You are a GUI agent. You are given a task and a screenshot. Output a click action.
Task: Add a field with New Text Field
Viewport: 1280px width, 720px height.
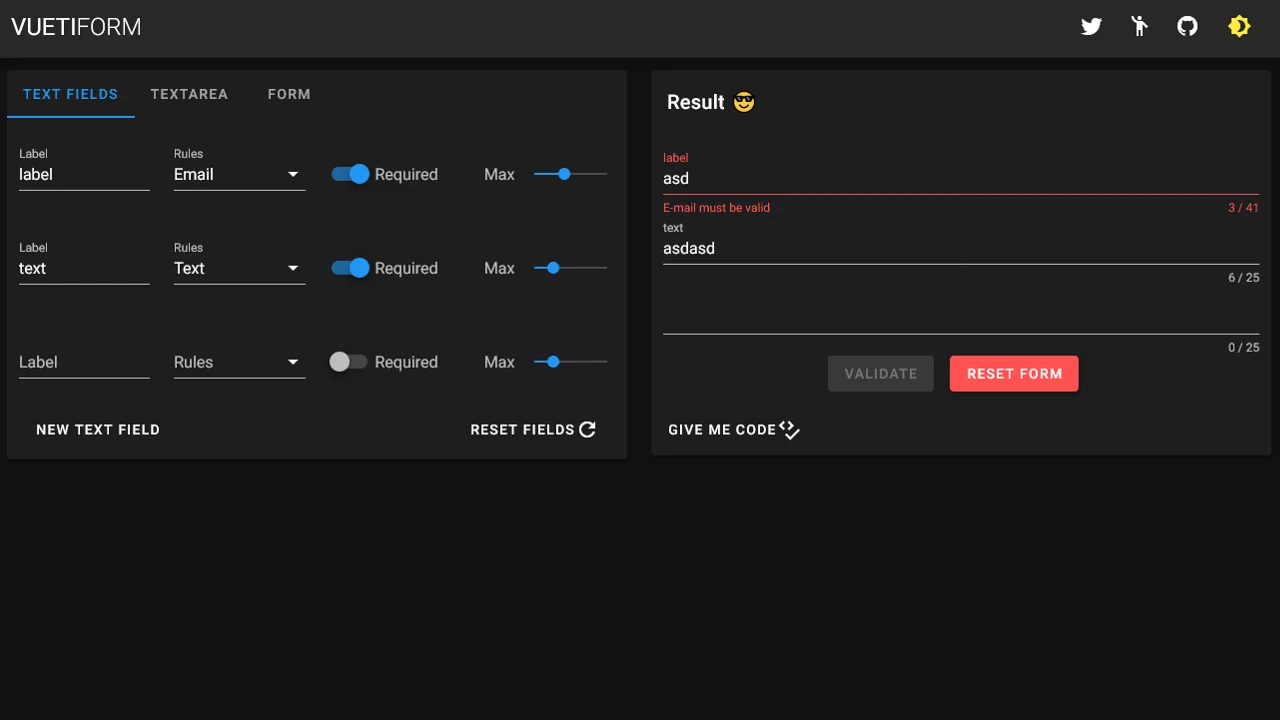[98, 430]
